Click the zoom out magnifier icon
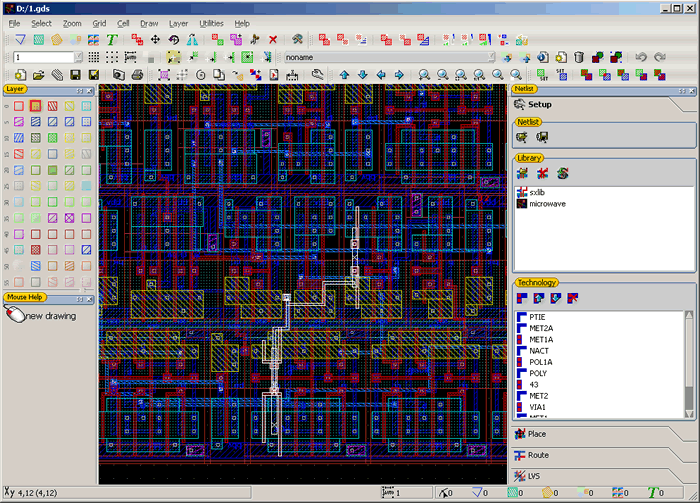Image resolution: width=700 pixels, height=503 pixels. click(x=442, y=75)
